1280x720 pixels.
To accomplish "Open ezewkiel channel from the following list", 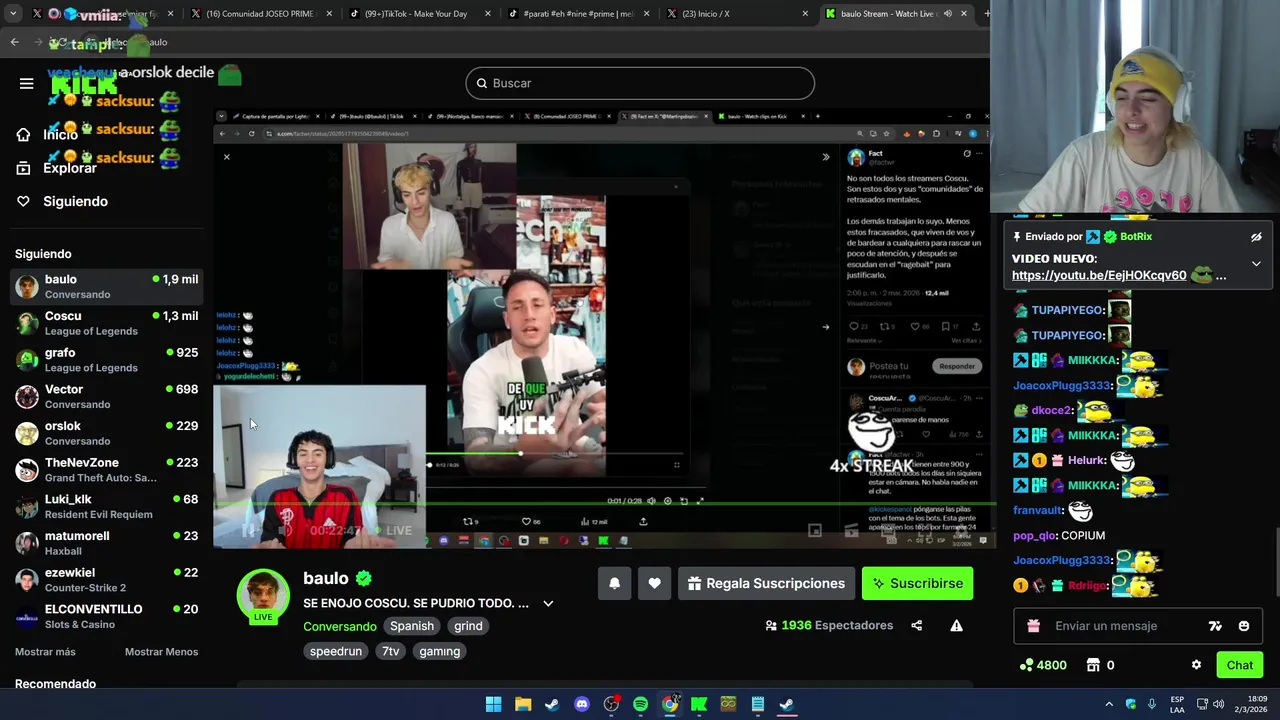I will (107, 580).
